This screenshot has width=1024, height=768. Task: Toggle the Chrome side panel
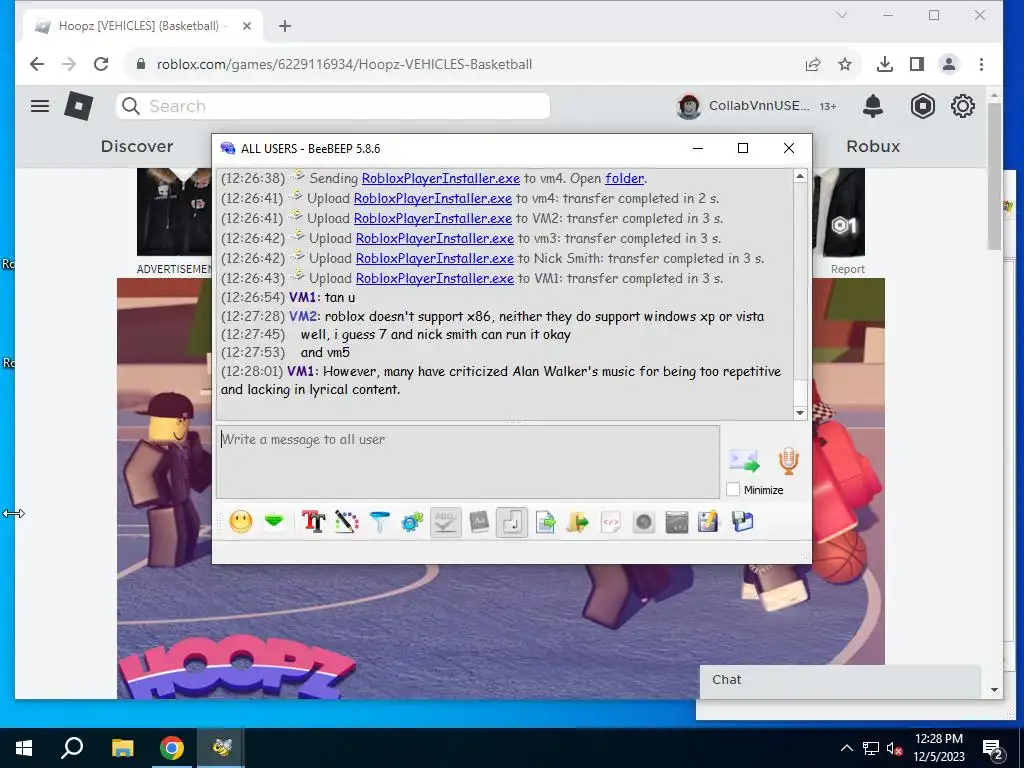[x=917, y=64]
